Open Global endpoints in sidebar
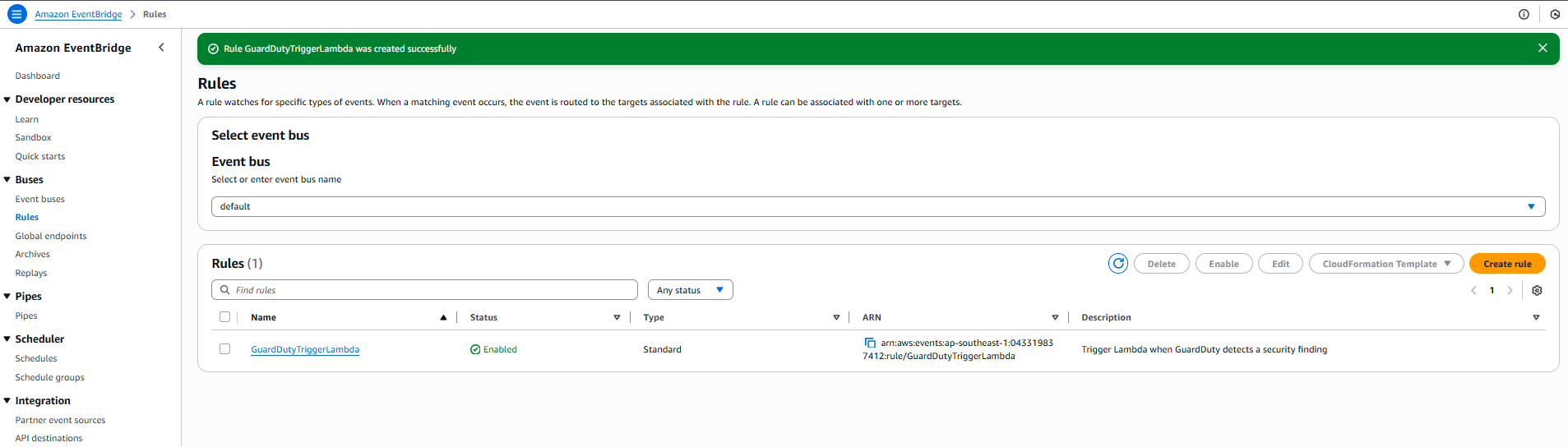The image size is (1568, 447). point(50,236)
